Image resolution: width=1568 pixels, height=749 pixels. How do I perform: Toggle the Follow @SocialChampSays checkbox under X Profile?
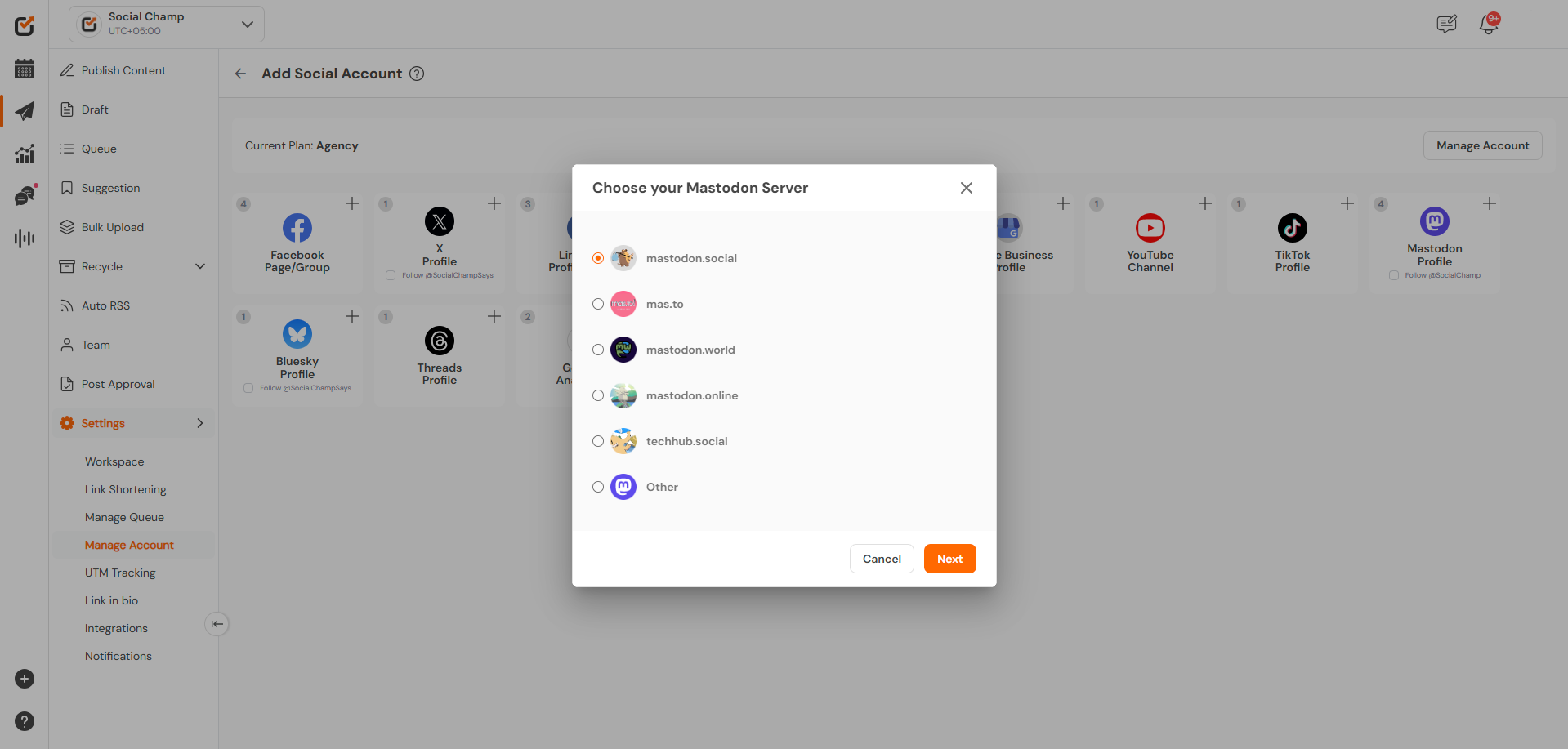[x=391, y=275]
